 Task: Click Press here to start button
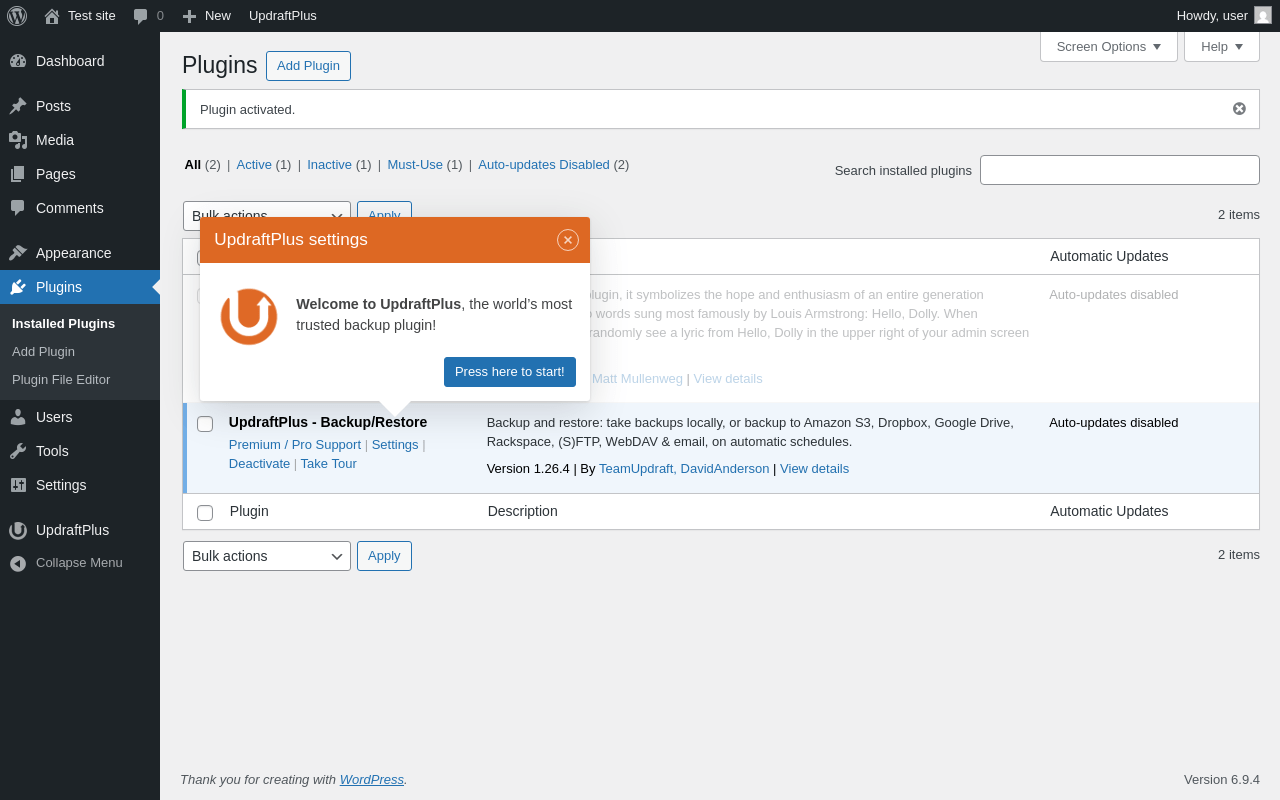point(510,372)
